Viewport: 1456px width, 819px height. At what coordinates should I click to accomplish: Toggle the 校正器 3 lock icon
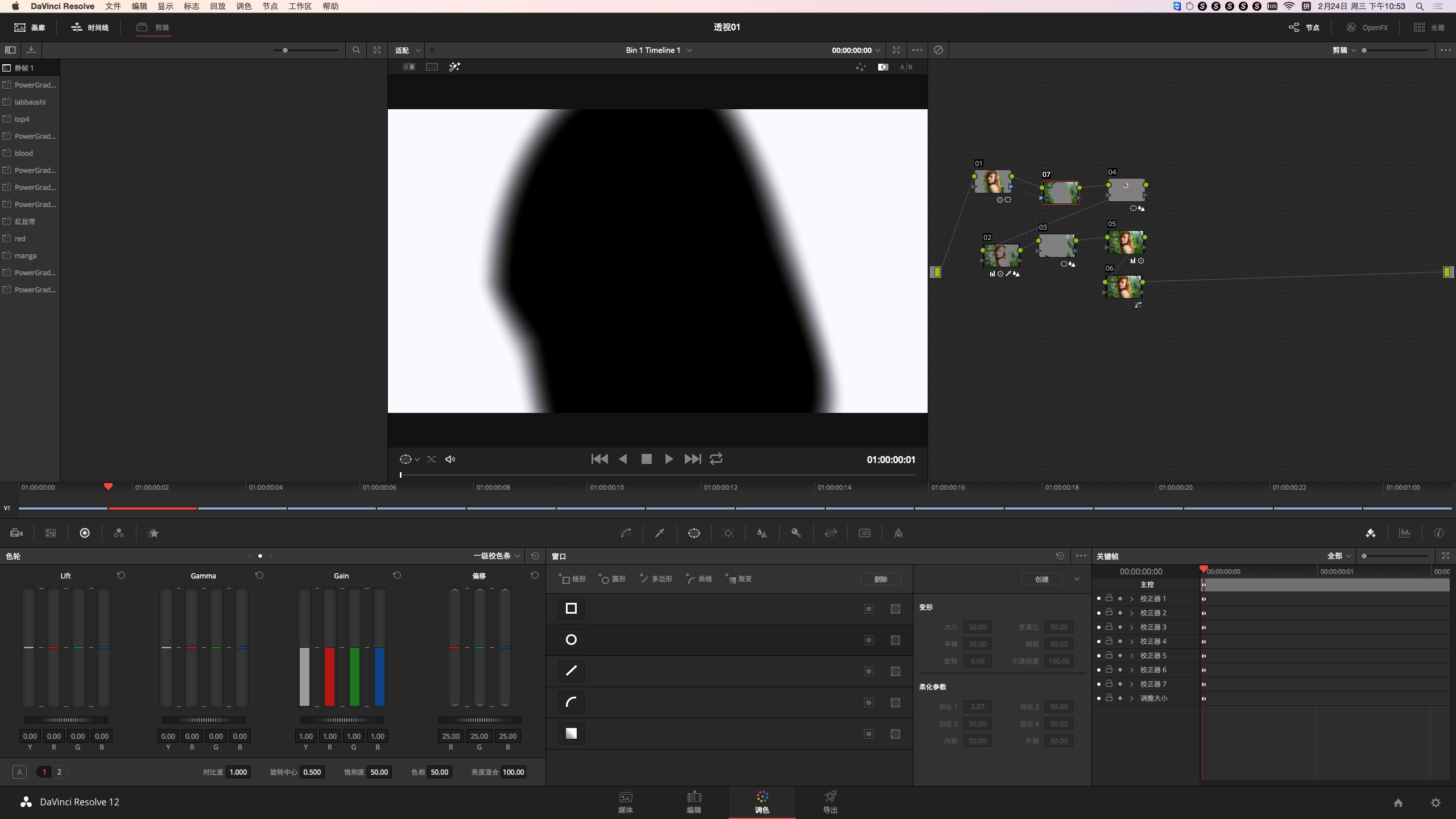pyautogui.click(x=1109, y=627)
